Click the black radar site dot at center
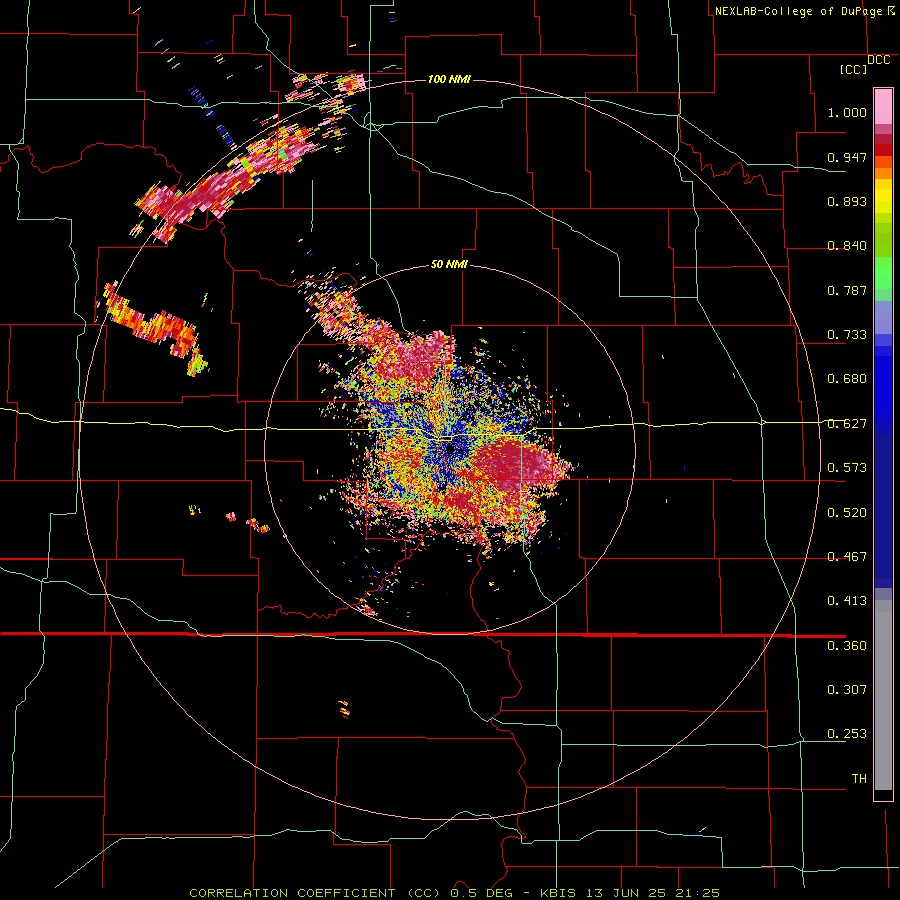 [451, 450]
